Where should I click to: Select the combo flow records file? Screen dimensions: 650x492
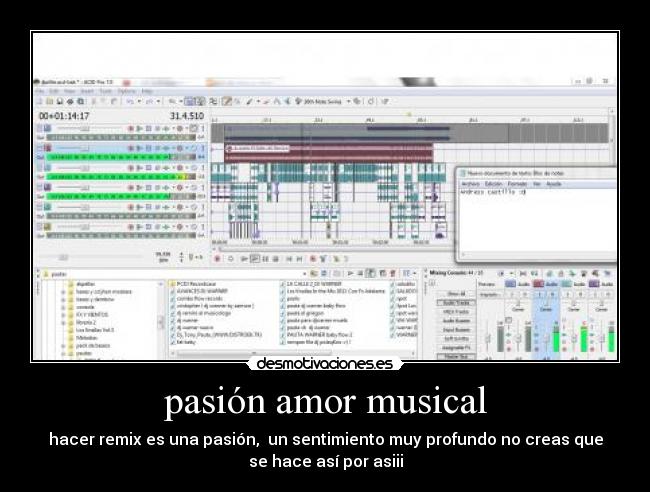click(x=199, y=298)
